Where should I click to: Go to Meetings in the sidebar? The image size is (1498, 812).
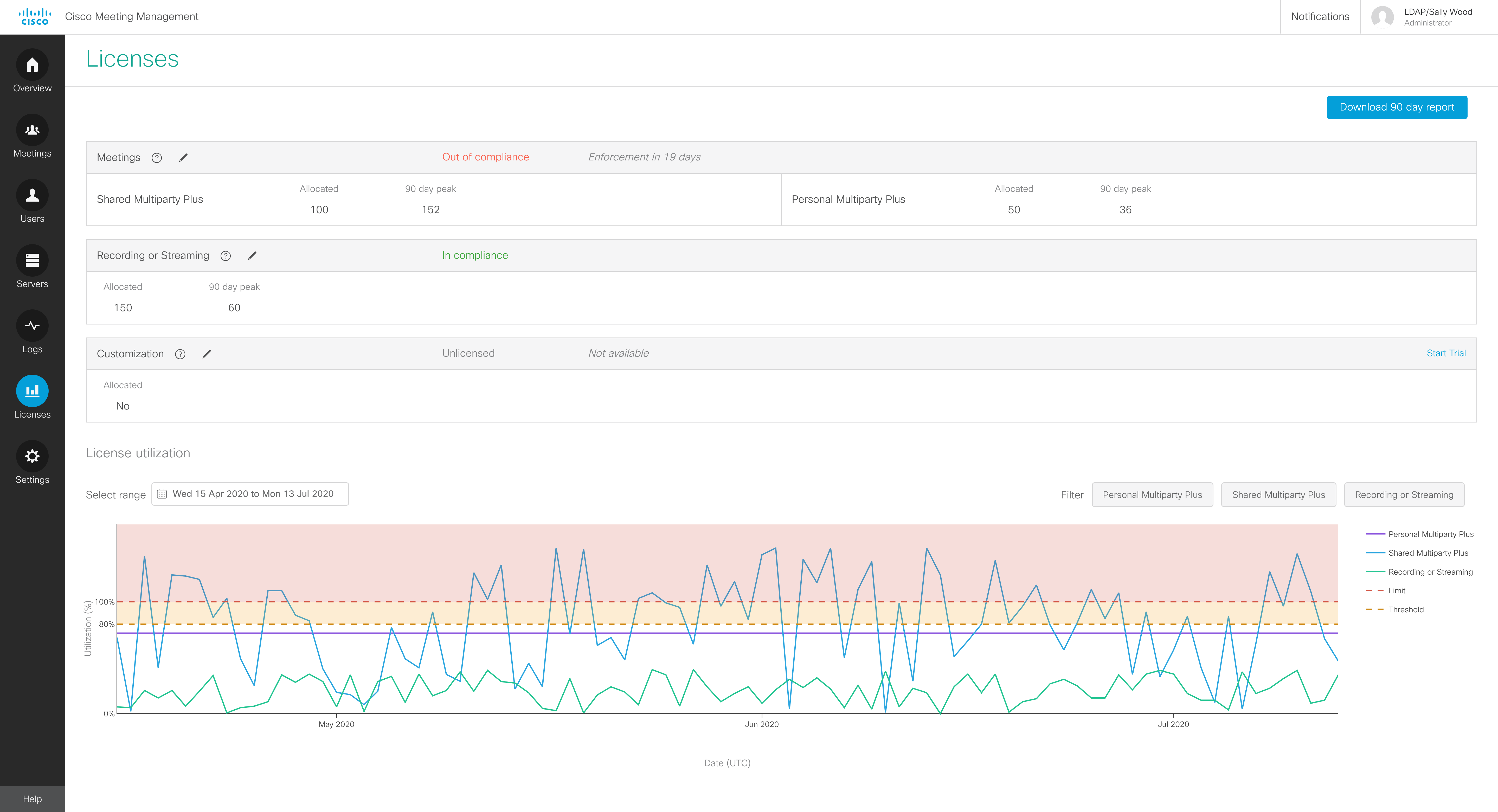32,137
